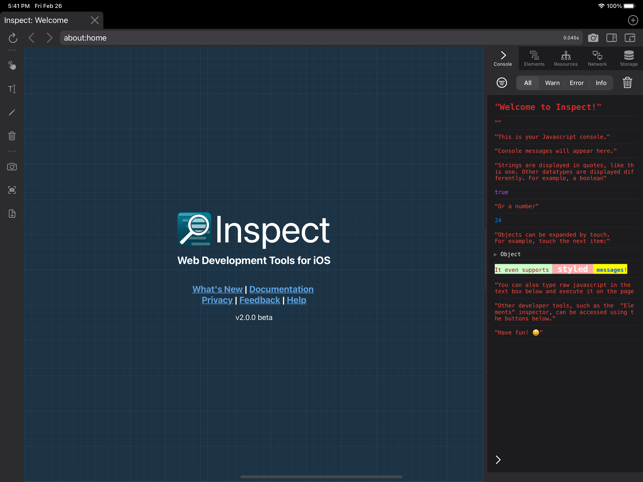This screenshot has height=482, width=643.
Task: Select the text tool in the sidebar
Action: pyautogui.click(x=12, y=89)
